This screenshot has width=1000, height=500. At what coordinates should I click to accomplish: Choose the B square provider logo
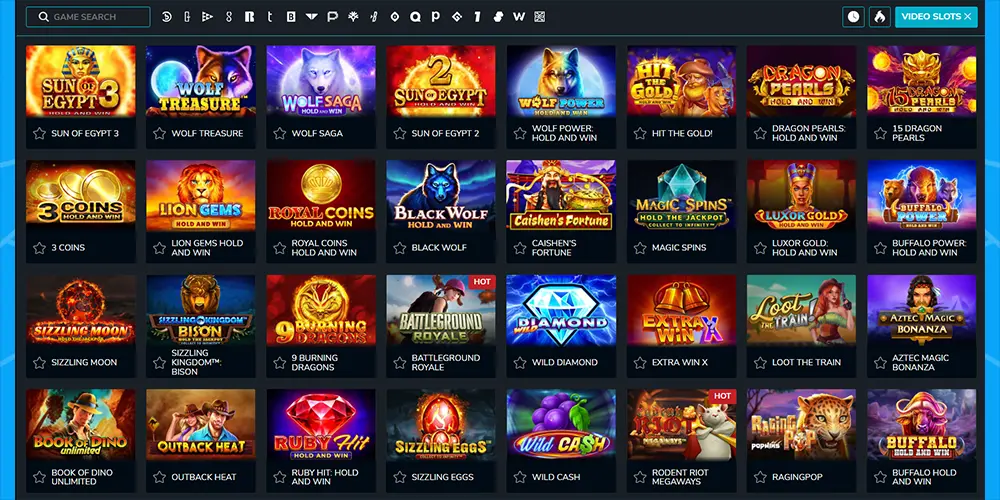291,17
